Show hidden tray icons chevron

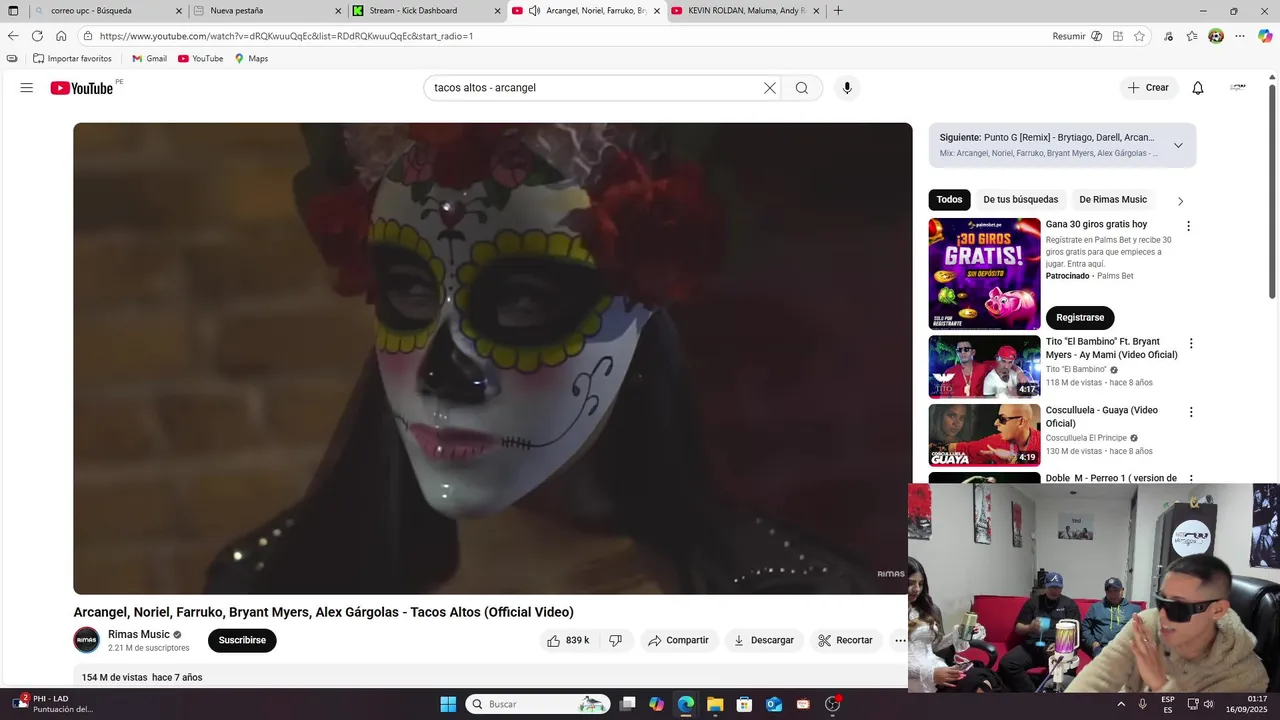(1121, 704)
